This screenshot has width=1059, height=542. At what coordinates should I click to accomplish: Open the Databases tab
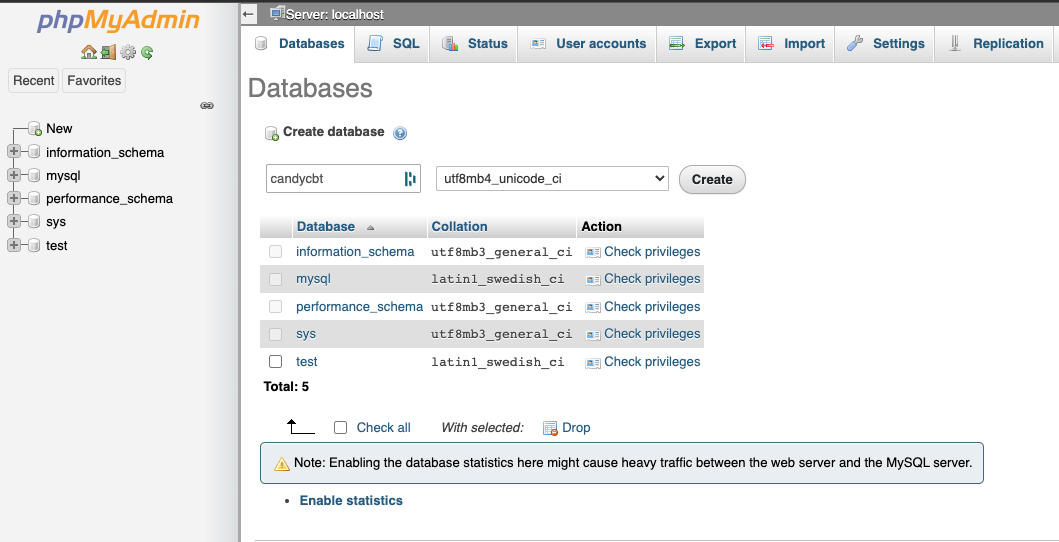[x=299, y=44]
